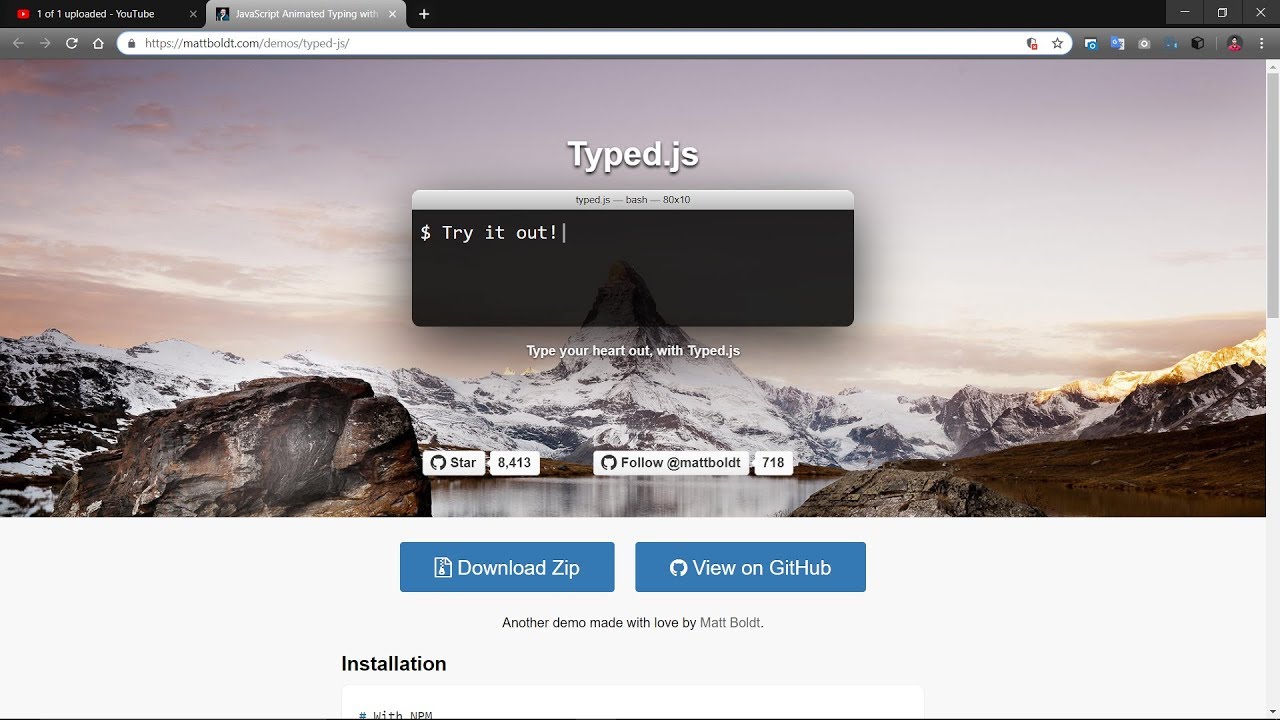Click the Installation heading
1280x720 pixels.
click(394, 664)
